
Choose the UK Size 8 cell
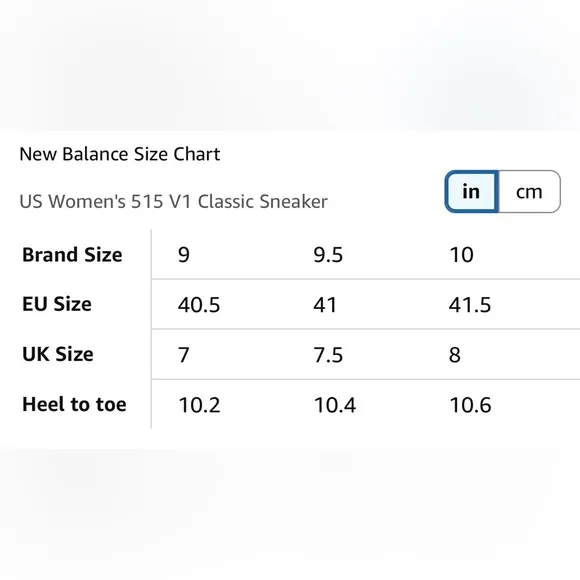(x=455, y=355)
